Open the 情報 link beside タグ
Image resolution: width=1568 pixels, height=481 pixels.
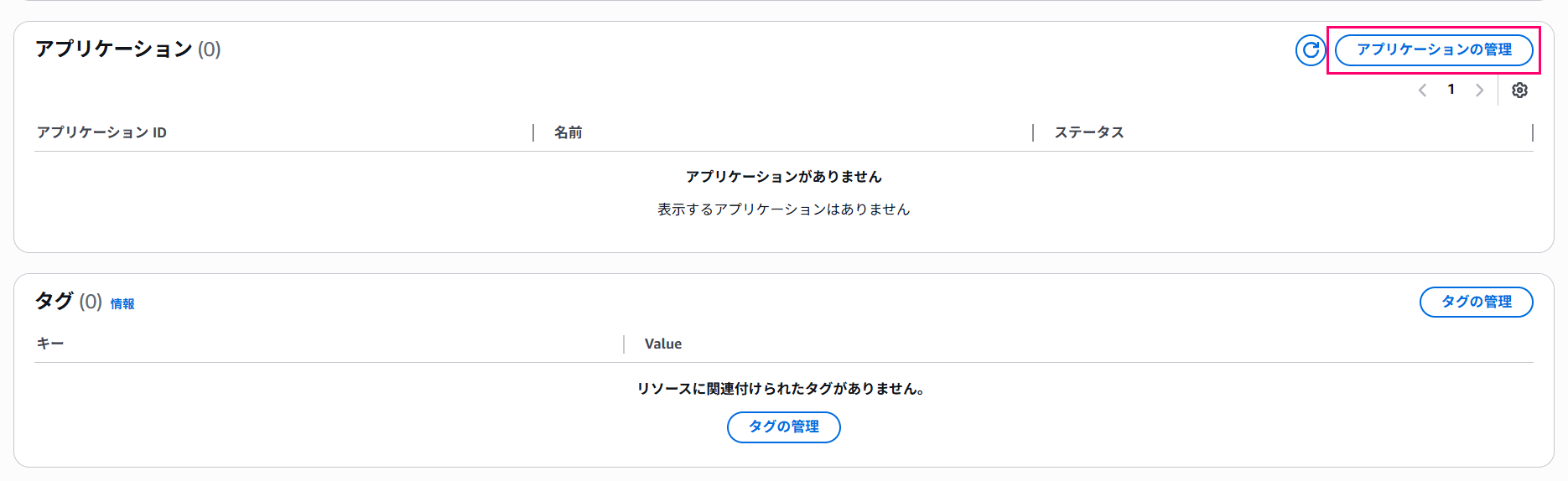pos(122,304)
